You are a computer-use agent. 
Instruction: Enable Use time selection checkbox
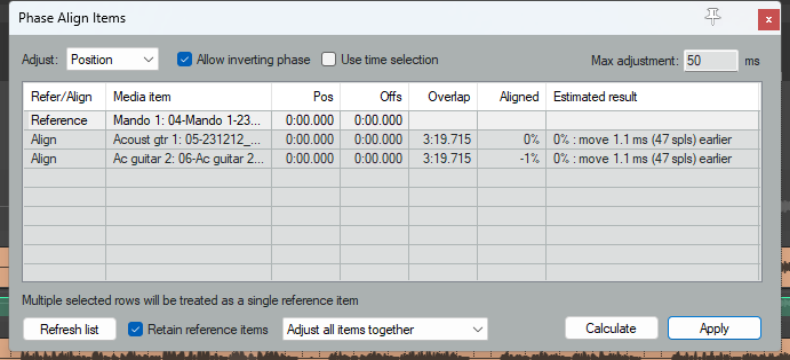click(x=329, y=59)
